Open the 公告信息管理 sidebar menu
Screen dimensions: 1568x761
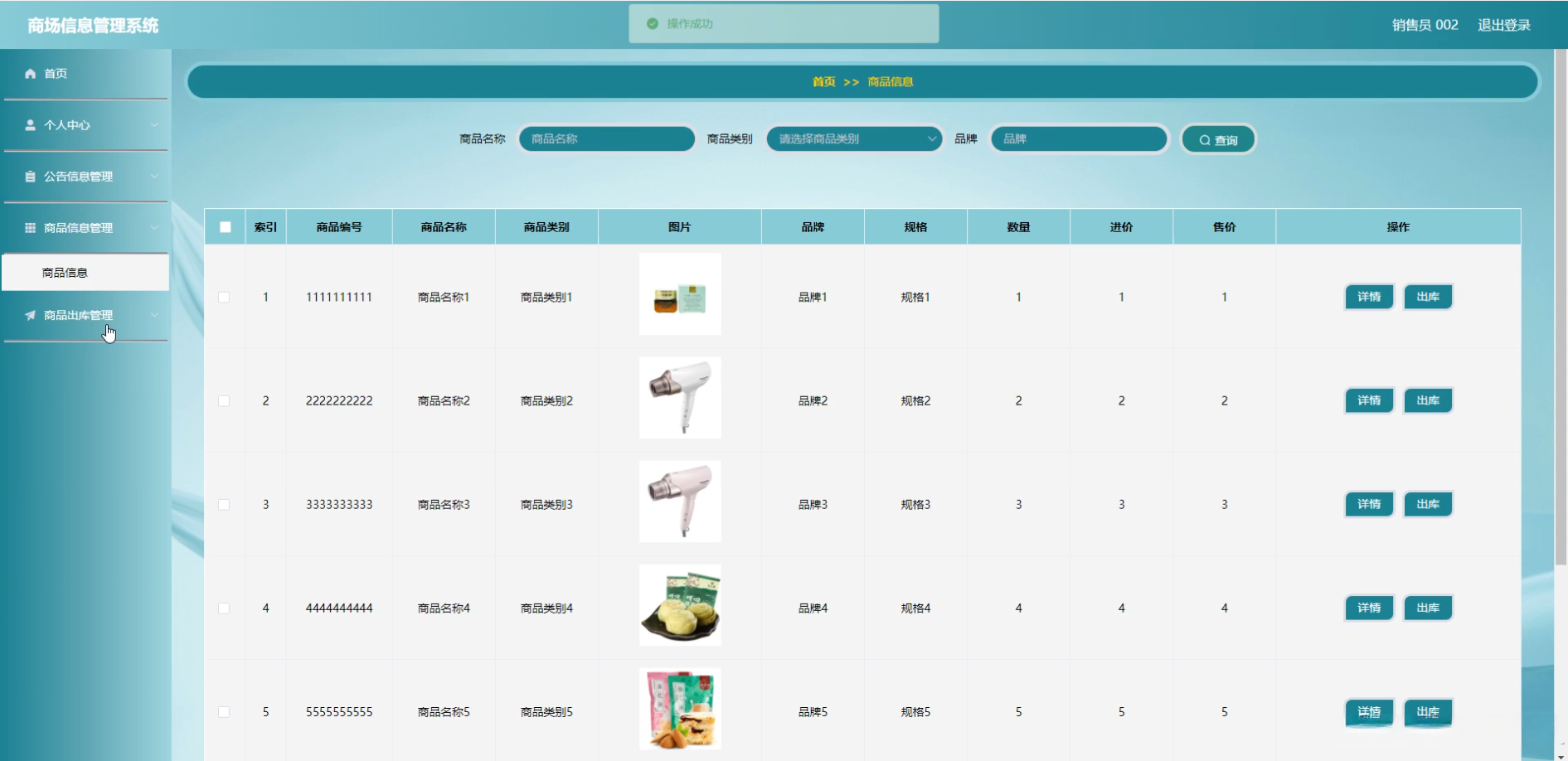pyautogui.click(x=85, y=177)
